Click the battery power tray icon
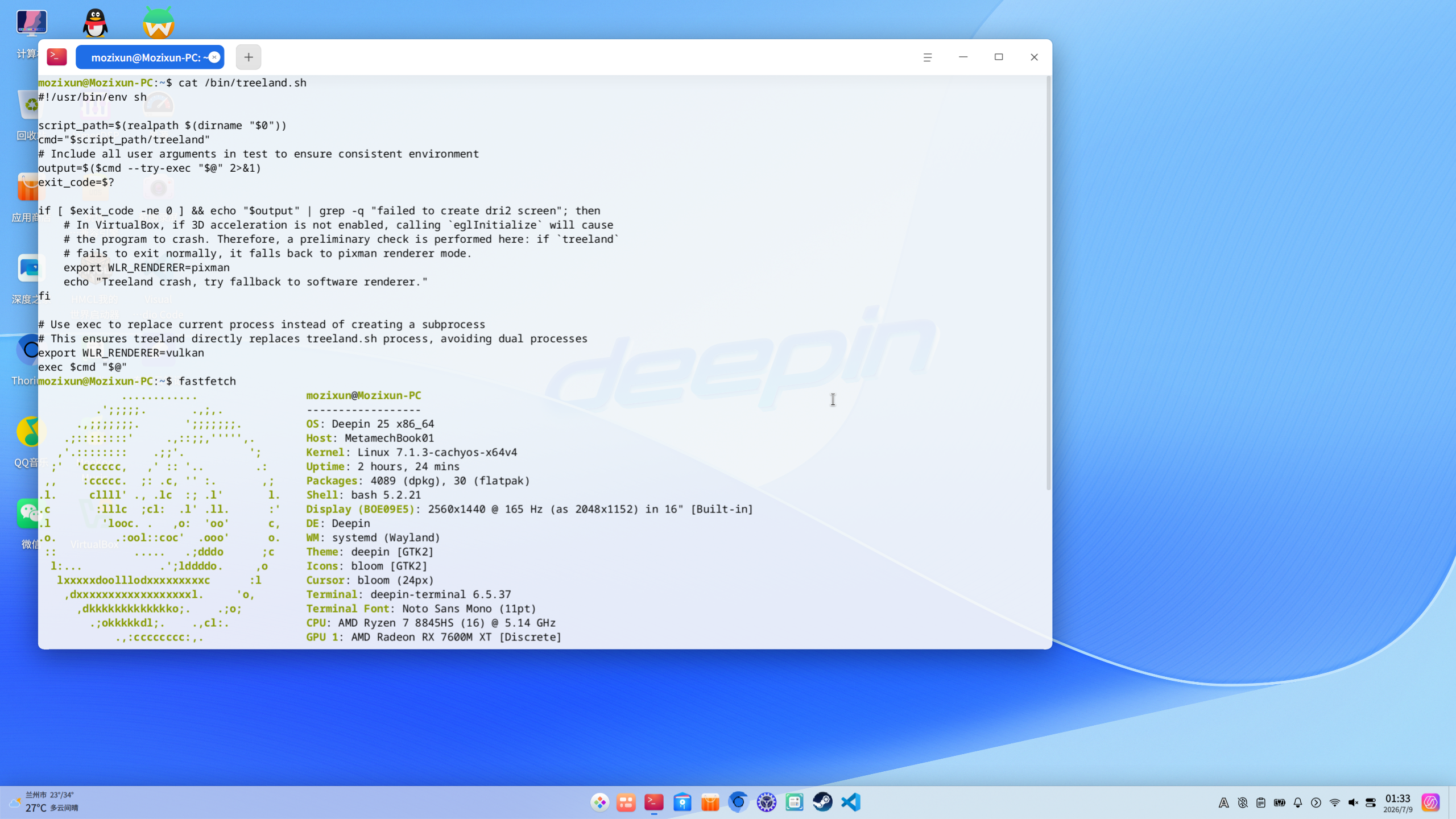1456x819 pixels. [1280, 803]
